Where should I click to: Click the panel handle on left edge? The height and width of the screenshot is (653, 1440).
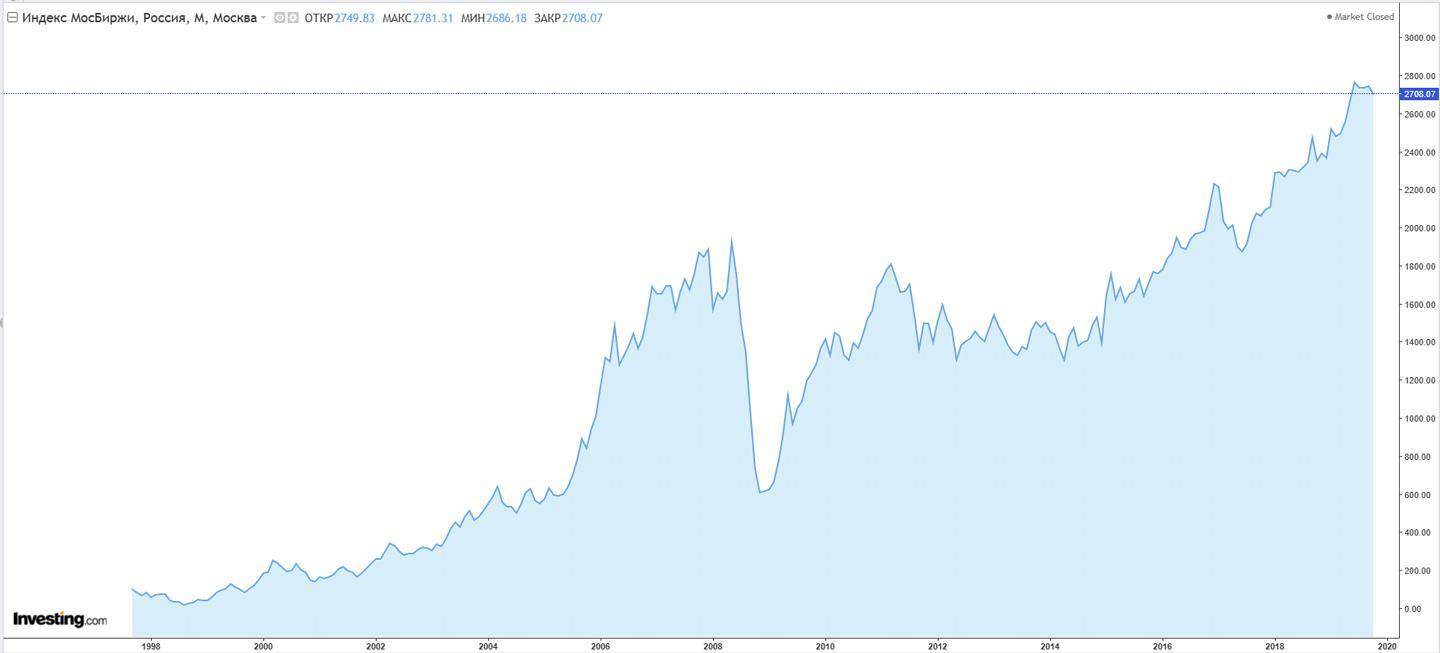click(x=3, y=322)
